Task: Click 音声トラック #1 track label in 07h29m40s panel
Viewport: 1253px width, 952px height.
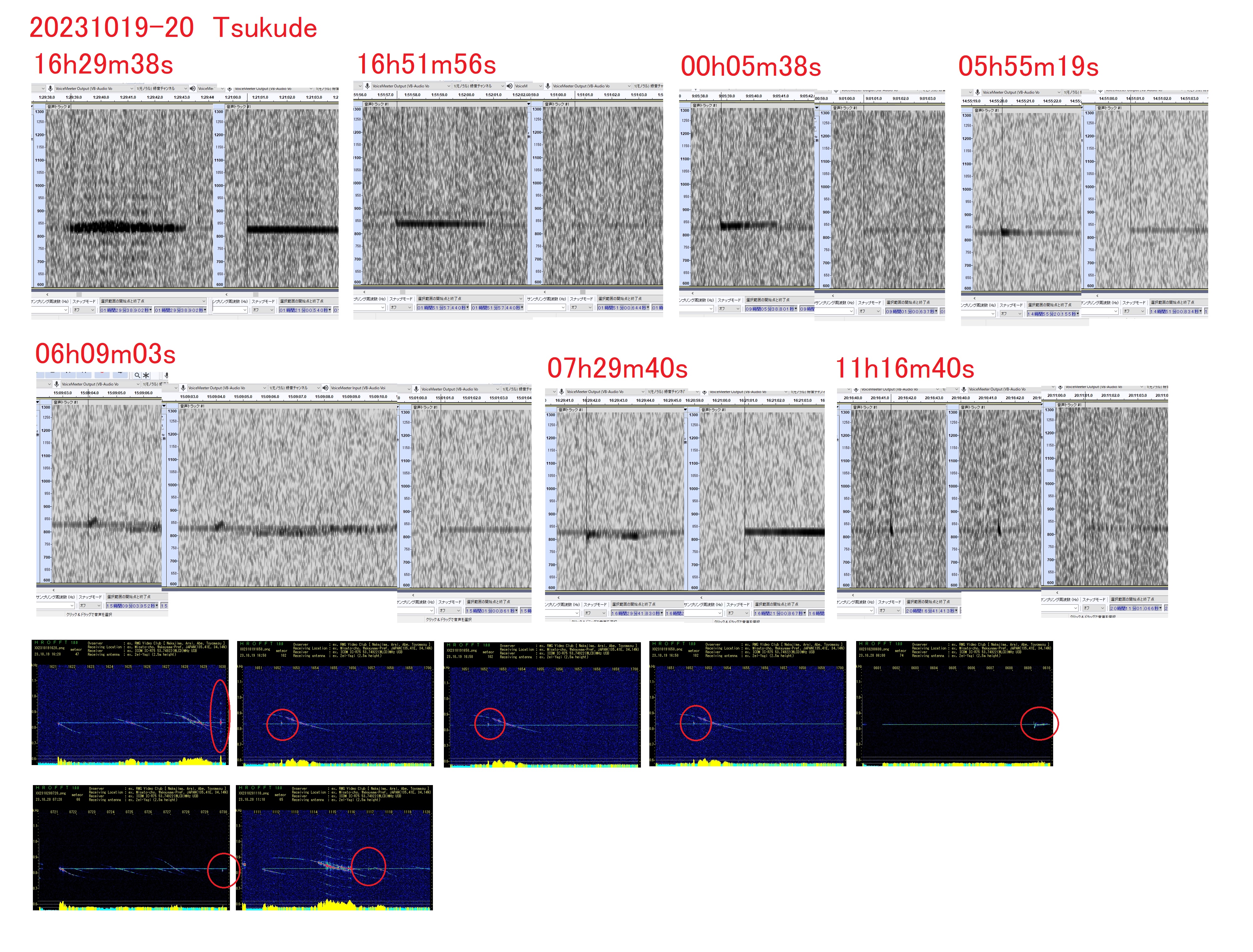Action: point(571,410)
